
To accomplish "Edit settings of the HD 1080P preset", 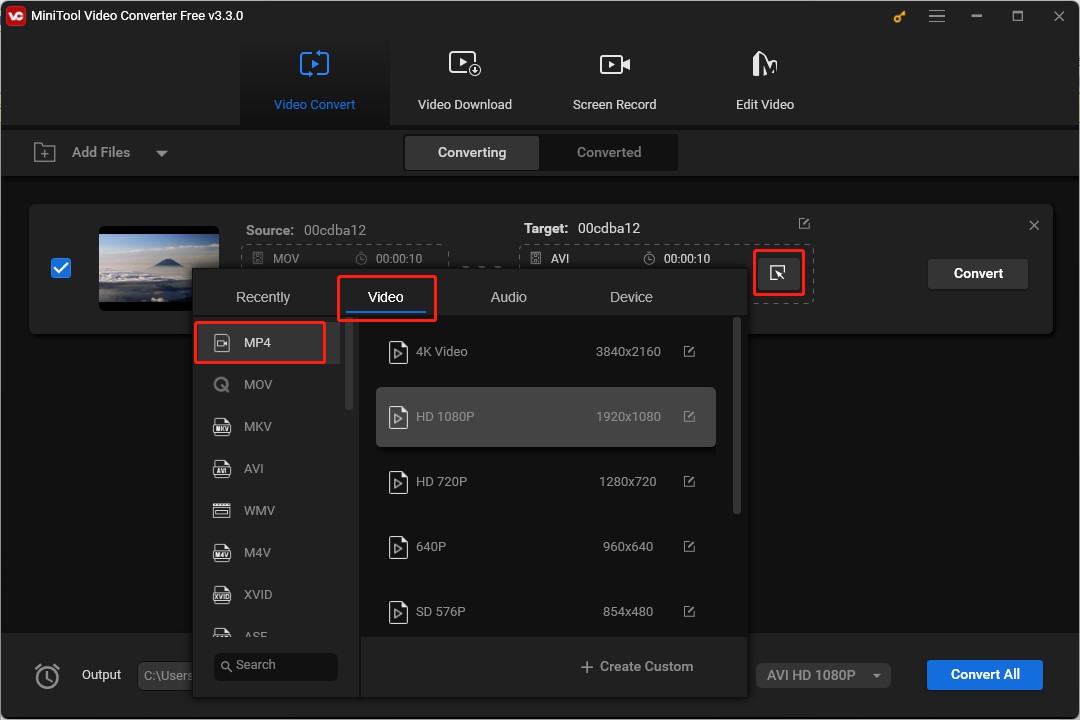I will [689, 416].
